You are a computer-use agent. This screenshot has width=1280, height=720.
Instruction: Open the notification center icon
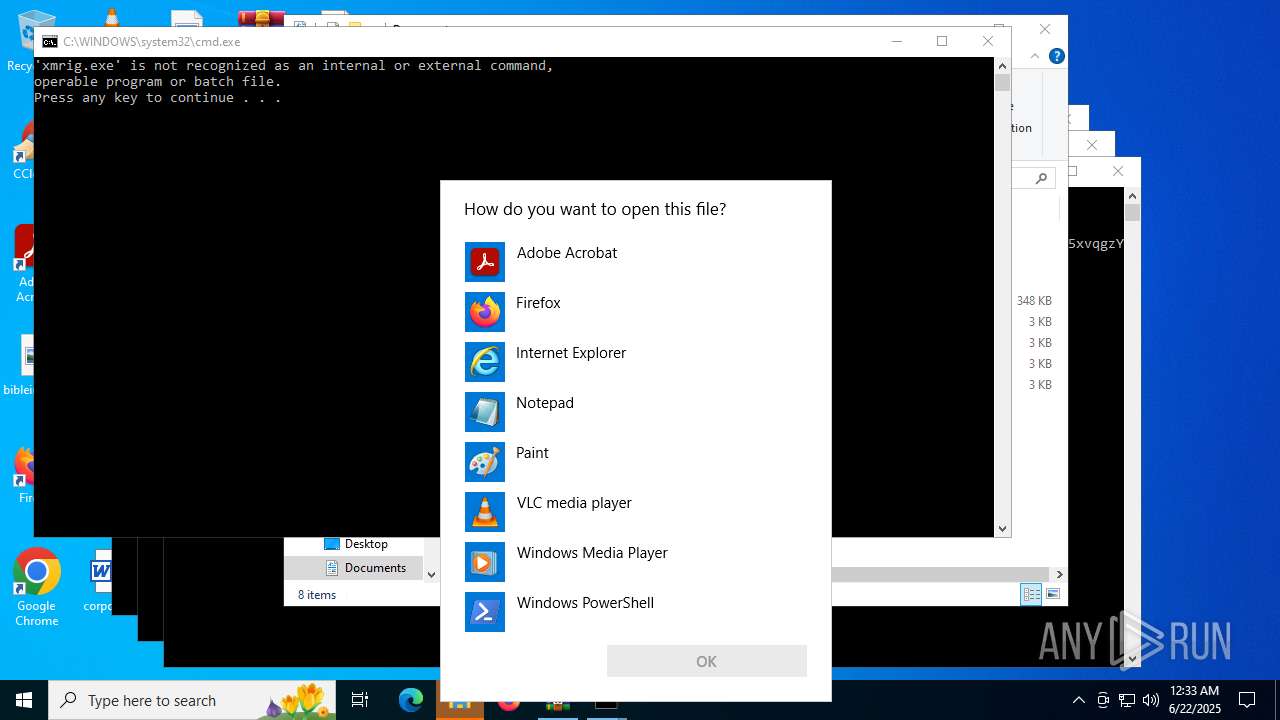[x=1247, y=700]
